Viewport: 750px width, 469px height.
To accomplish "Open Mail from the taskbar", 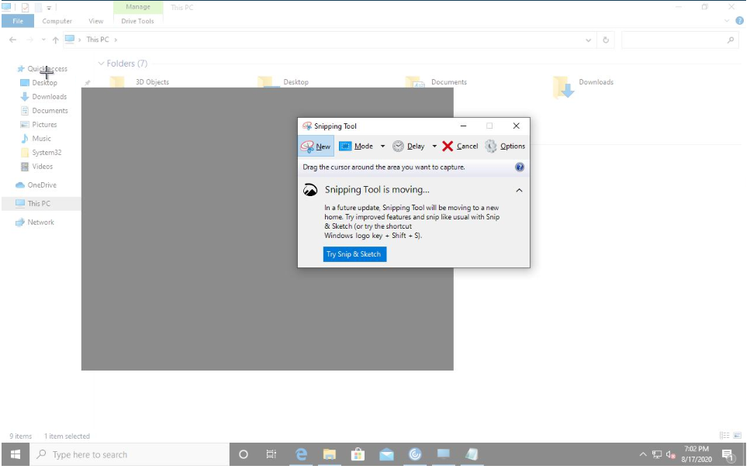I will (386, 454).
